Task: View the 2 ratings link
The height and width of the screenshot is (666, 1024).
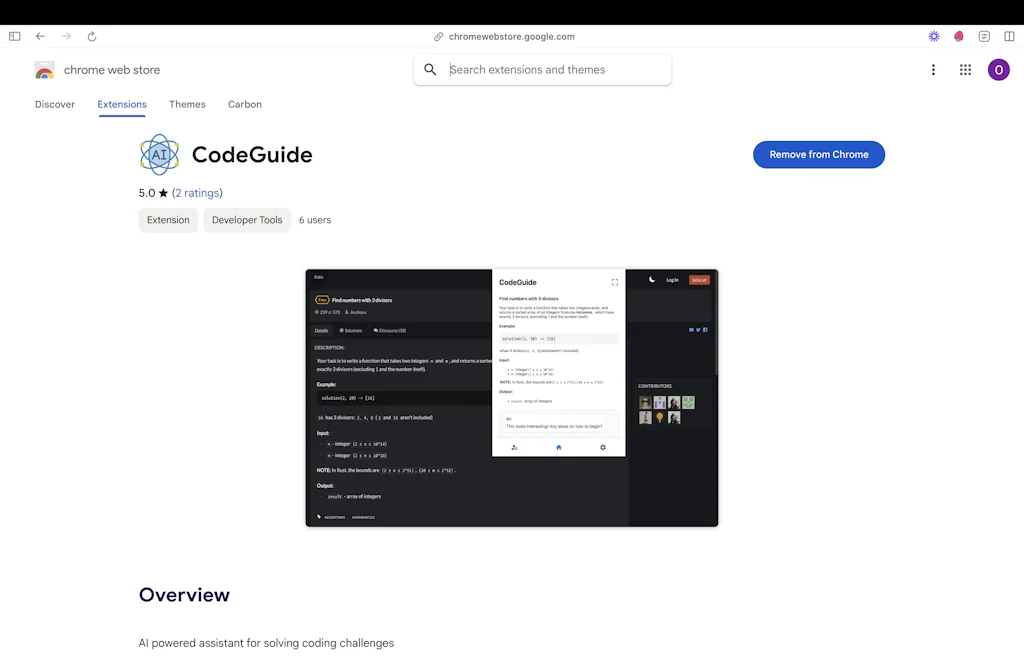Action: [198, 192]
